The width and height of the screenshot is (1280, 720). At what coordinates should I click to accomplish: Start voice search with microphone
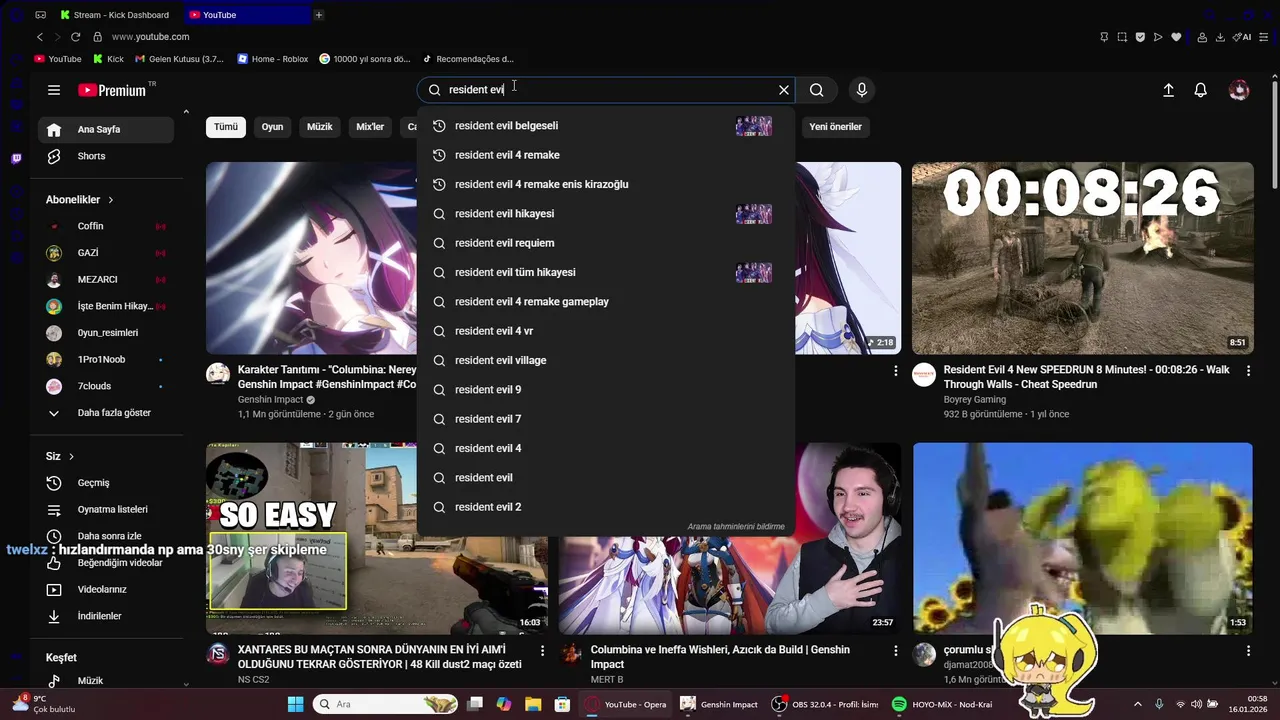862,90
